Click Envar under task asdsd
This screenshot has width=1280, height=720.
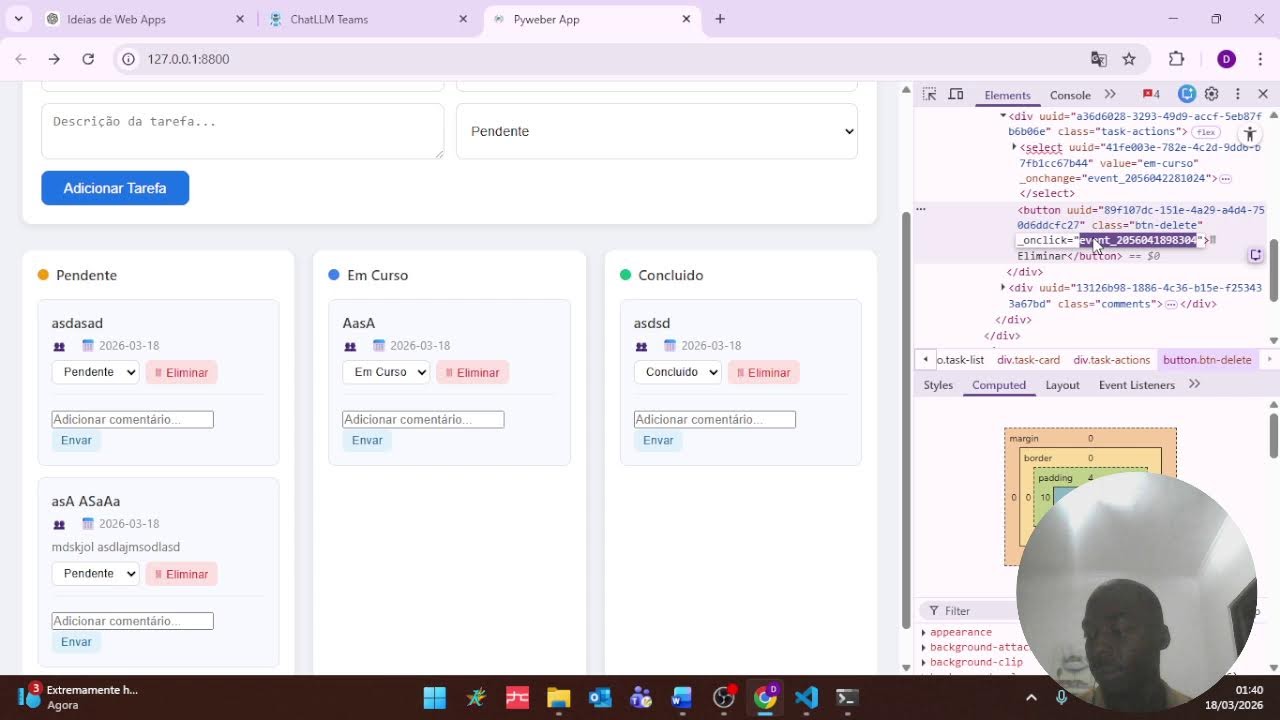(x=658, y=440)
